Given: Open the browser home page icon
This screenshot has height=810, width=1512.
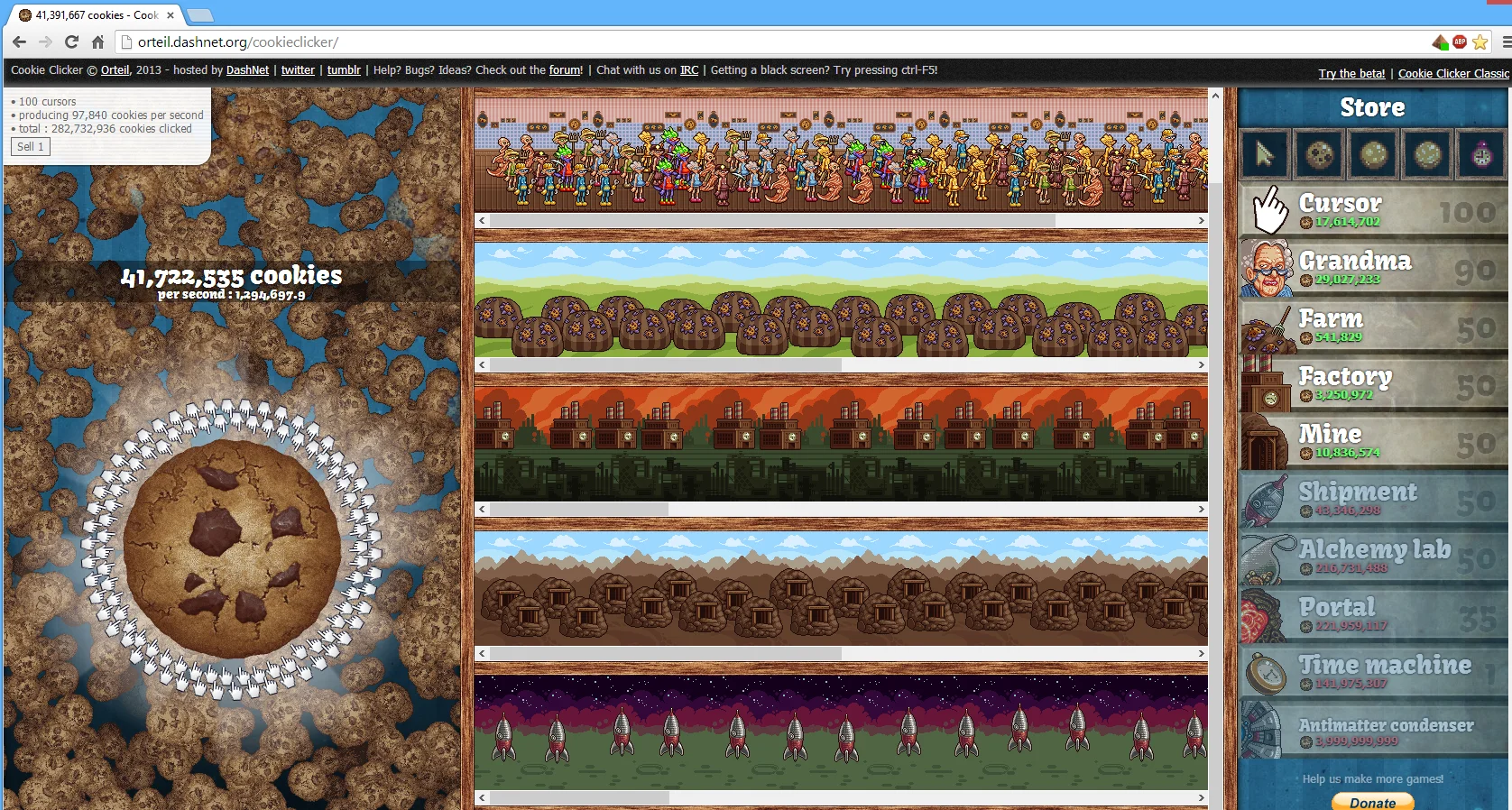Looking at the screenshot, I should point(98,41).
